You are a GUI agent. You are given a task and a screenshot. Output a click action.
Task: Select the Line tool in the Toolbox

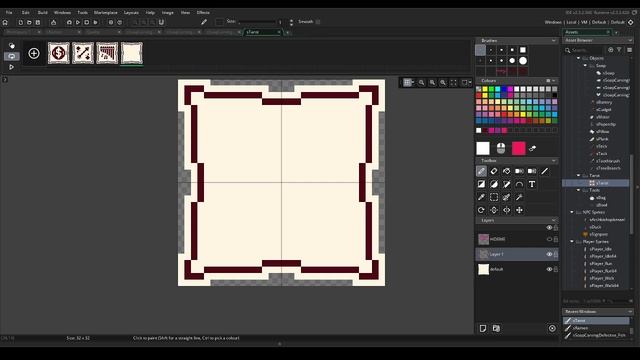tap(544, 171)
